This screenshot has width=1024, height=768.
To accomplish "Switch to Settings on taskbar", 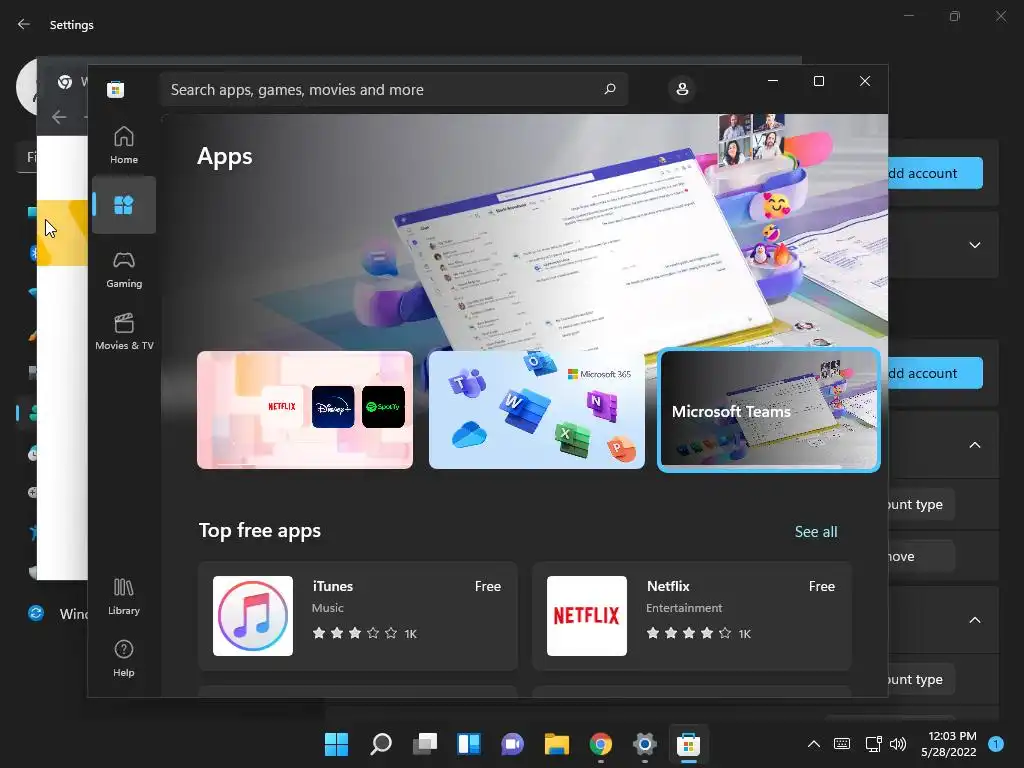I will tap(645, 744).
